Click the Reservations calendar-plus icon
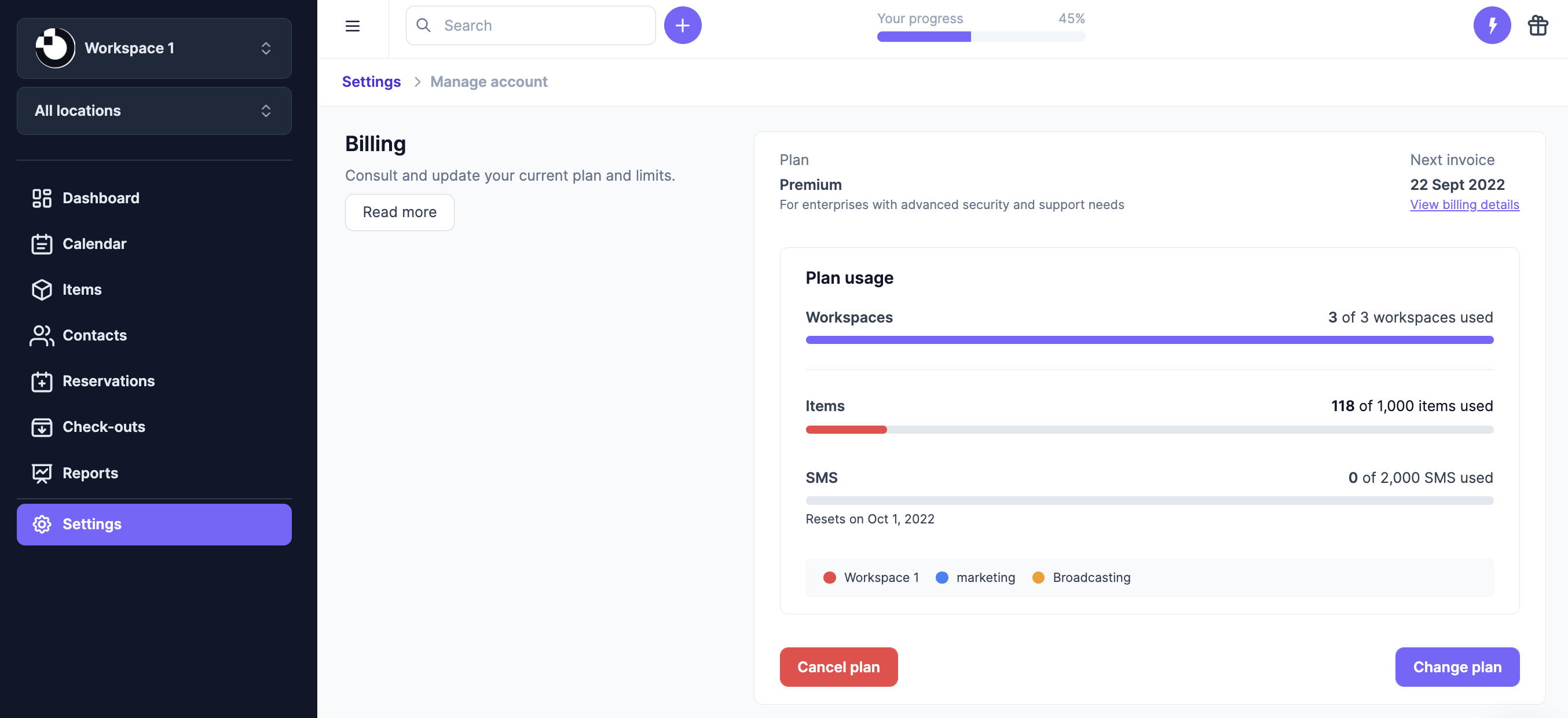Viewport: 1568px width, 718px height. (42, 382)
